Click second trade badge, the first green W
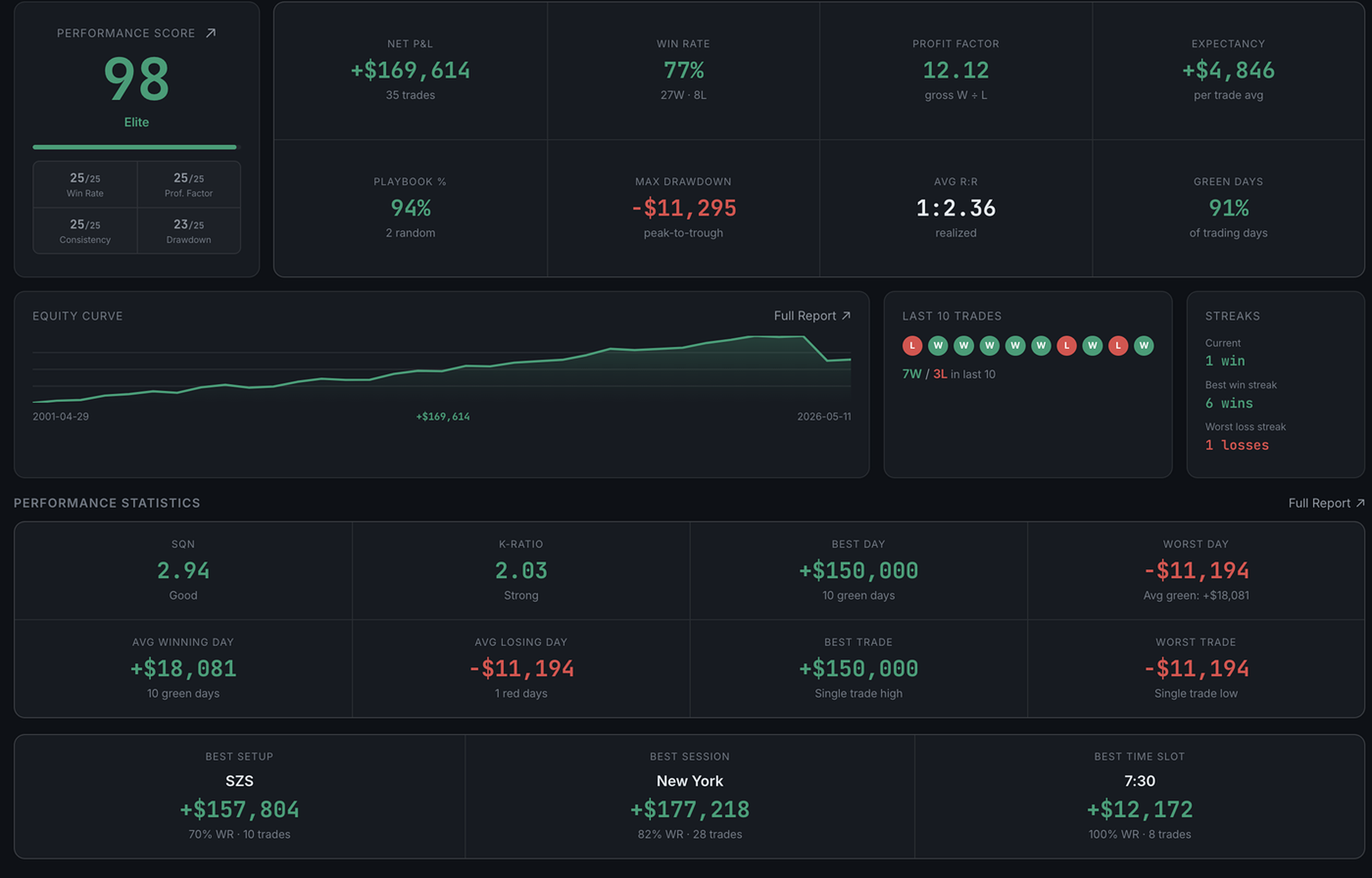 point(938,345)
